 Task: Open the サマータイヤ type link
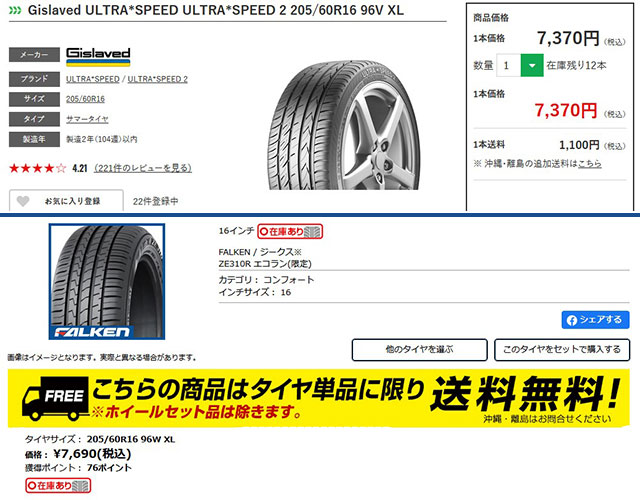coord(87,119)
